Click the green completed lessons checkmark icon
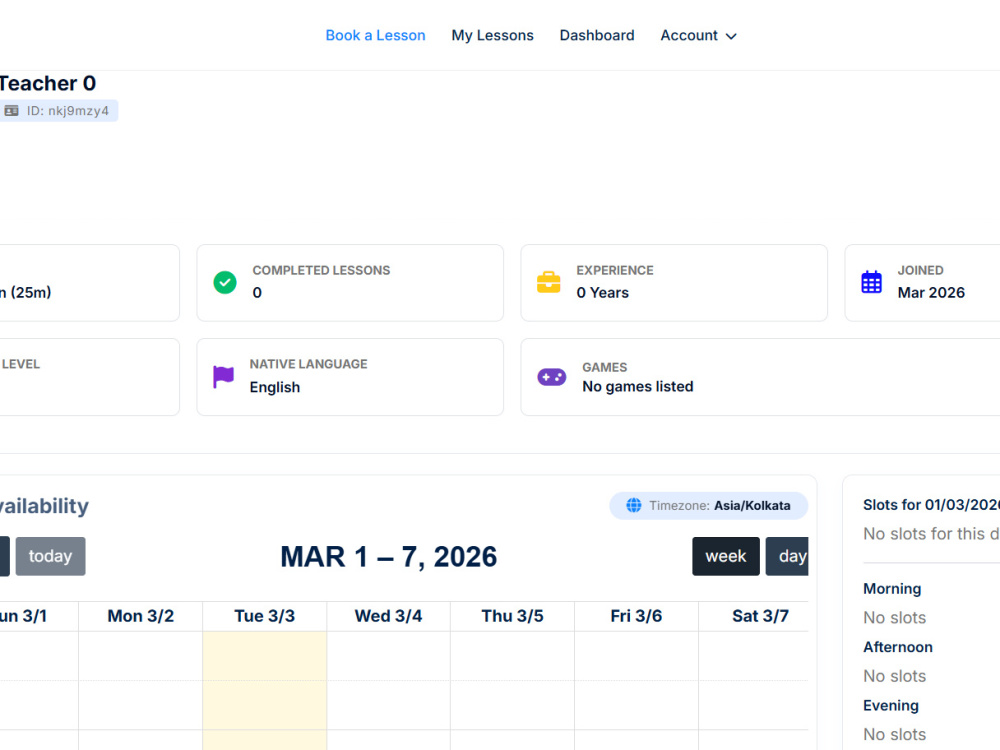The height and width of the screenshot is (750, 1000). [224, 282]
